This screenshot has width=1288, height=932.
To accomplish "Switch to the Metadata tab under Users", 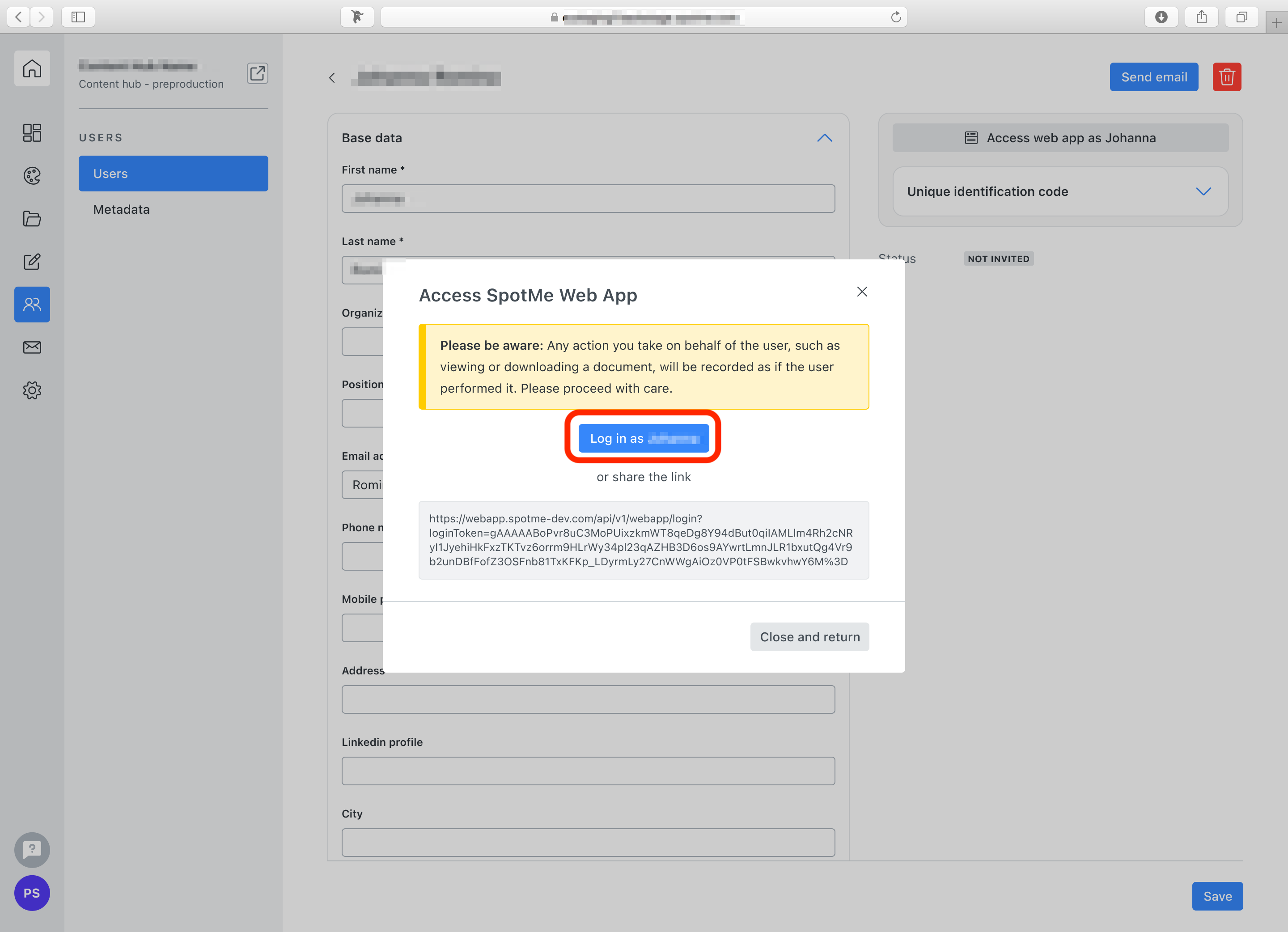I will coord(121,209).
